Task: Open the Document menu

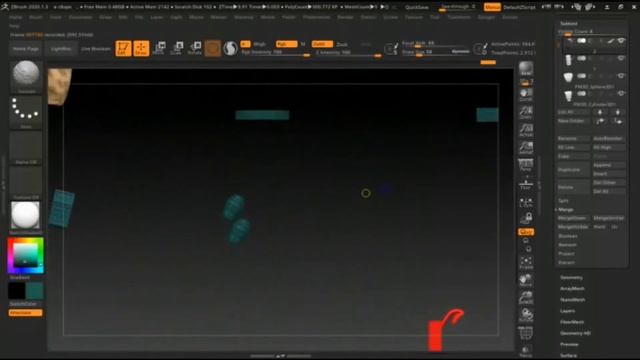Action: [x=80, y=18]
